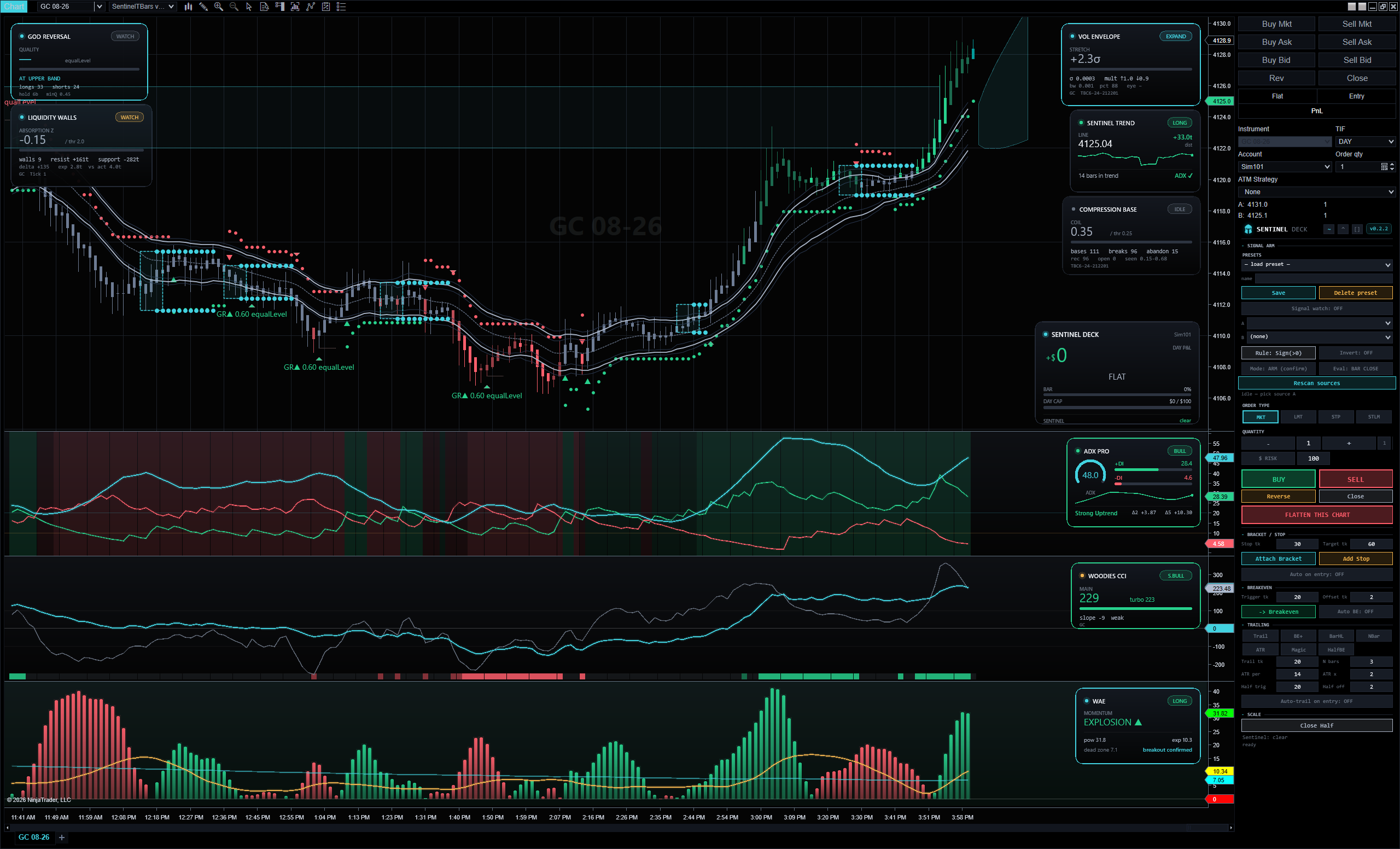Select the STP order type
This screenshot has height=849, width=1400.
click(1336, 417)
